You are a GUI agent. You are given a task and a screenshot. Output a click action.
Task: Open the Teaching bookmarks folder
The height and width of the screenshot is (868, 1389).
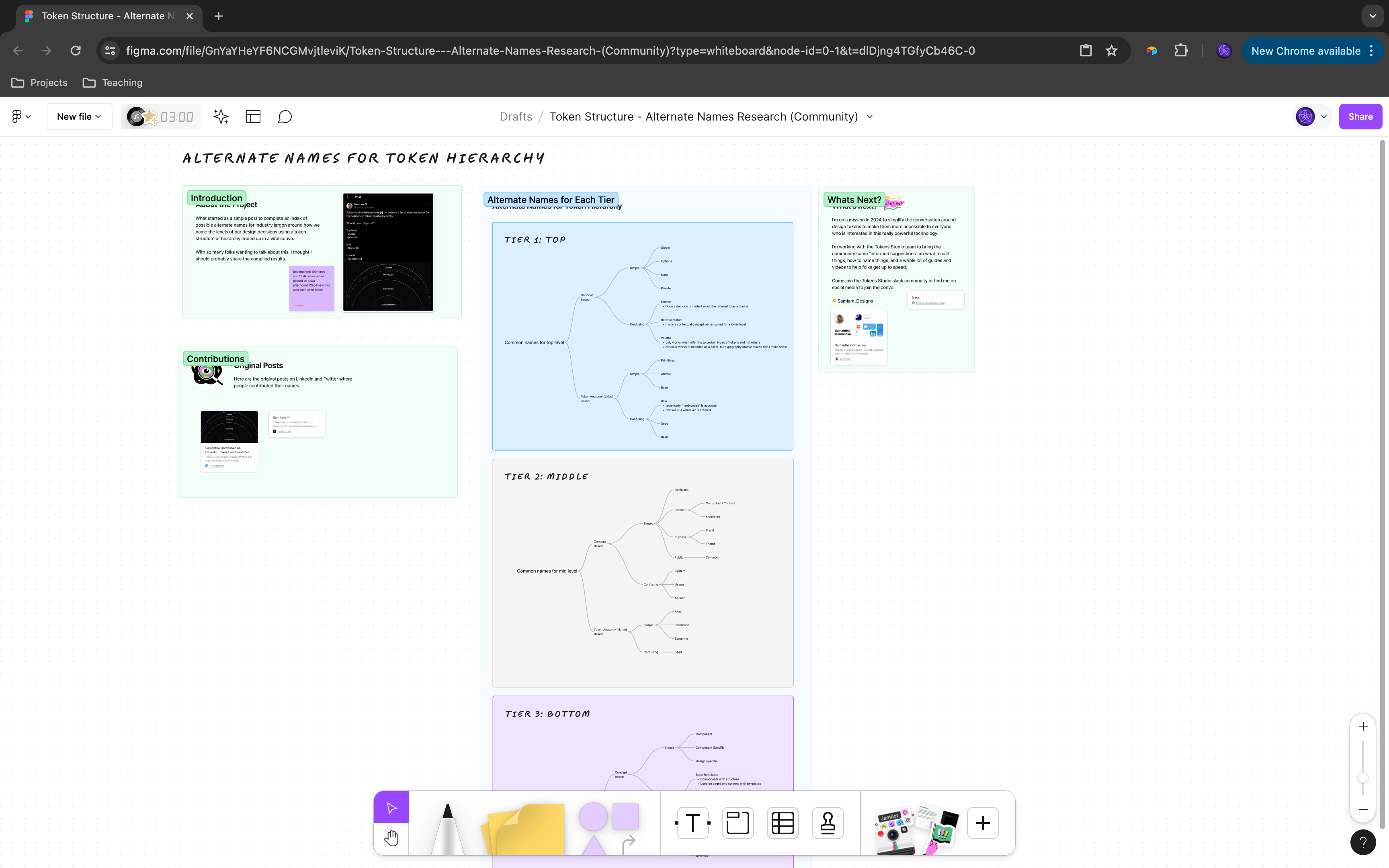[x=113, y=83]
